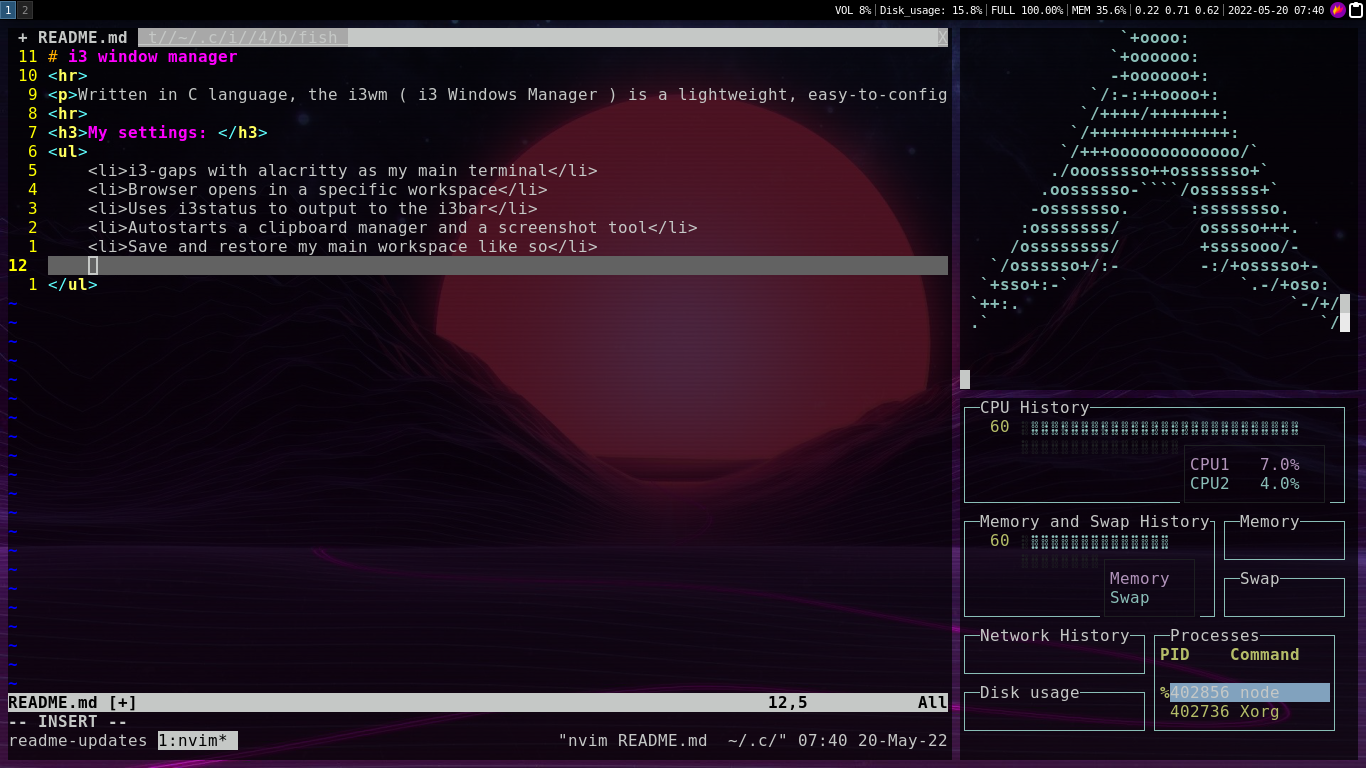Click the Memory legend entry in history chart
This screenshot has width=1366, height=768.
pos(1140,579)
